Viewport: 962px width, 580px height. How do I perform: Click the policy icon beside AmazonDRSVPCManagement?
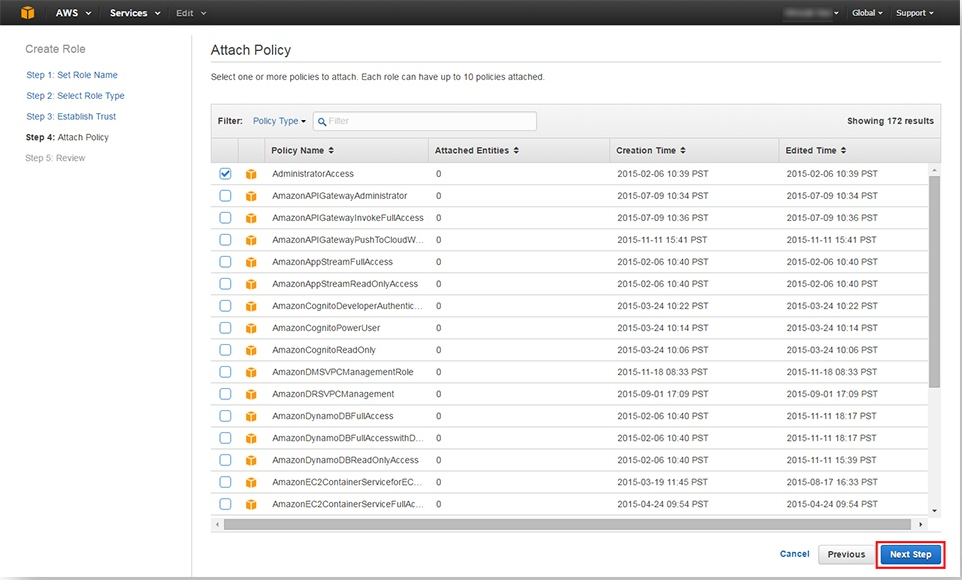pos(252,394)
